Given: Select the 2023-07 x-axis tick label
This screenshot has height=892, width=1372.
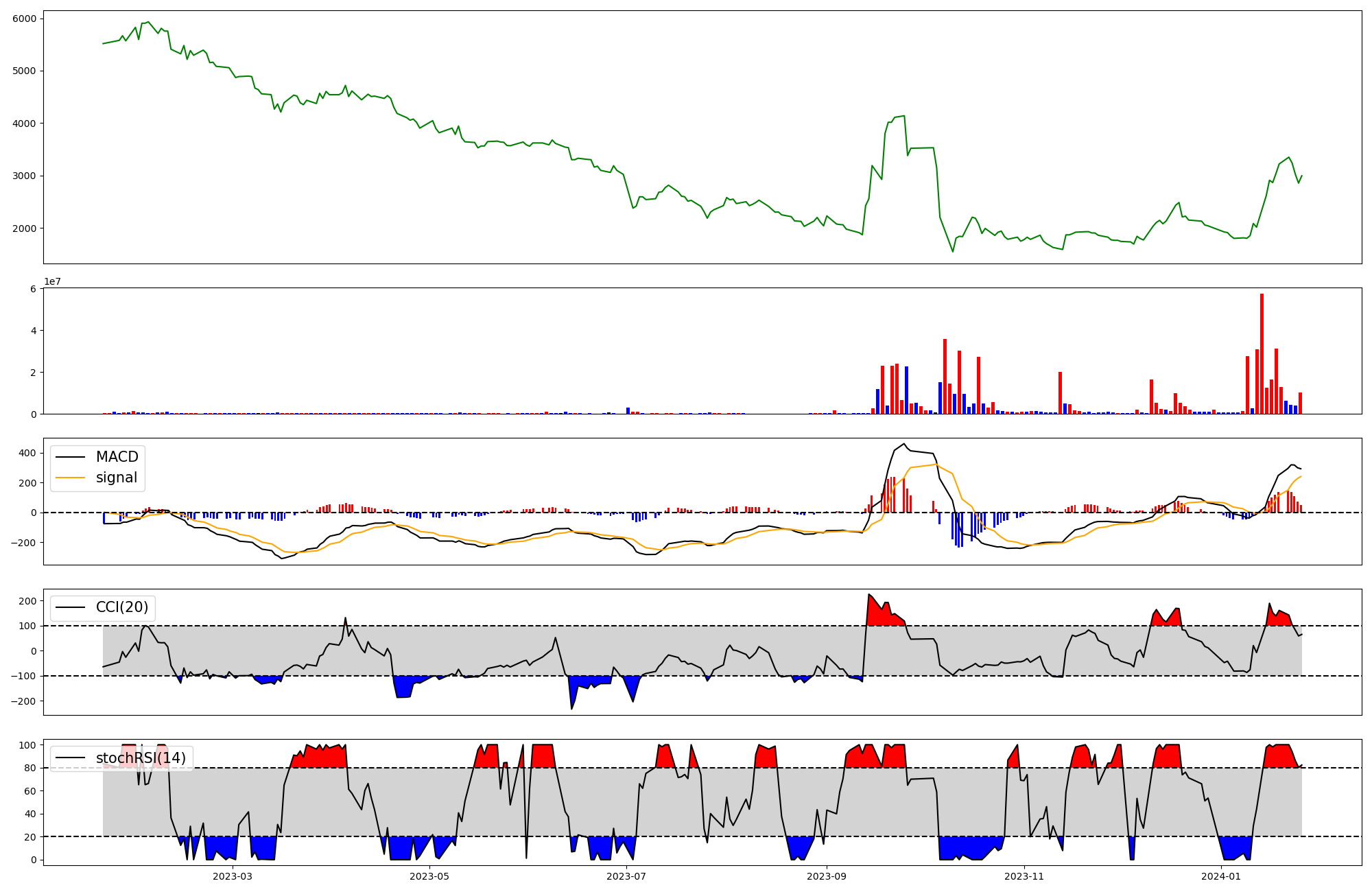Looking at the screenshot, I should point(627,876).
